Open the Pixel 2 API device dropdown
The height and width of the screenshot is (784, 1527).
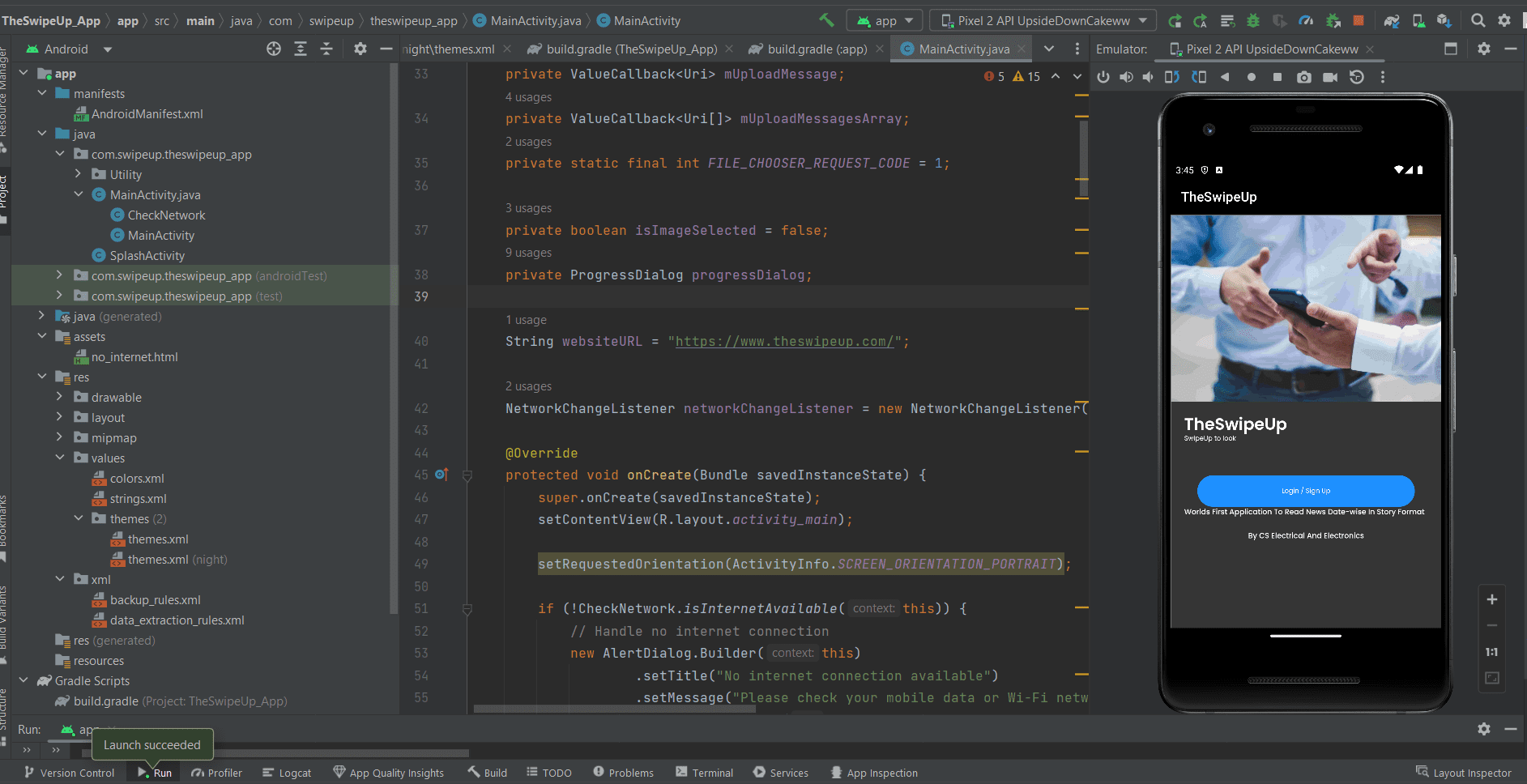(x=1043, y=20)
